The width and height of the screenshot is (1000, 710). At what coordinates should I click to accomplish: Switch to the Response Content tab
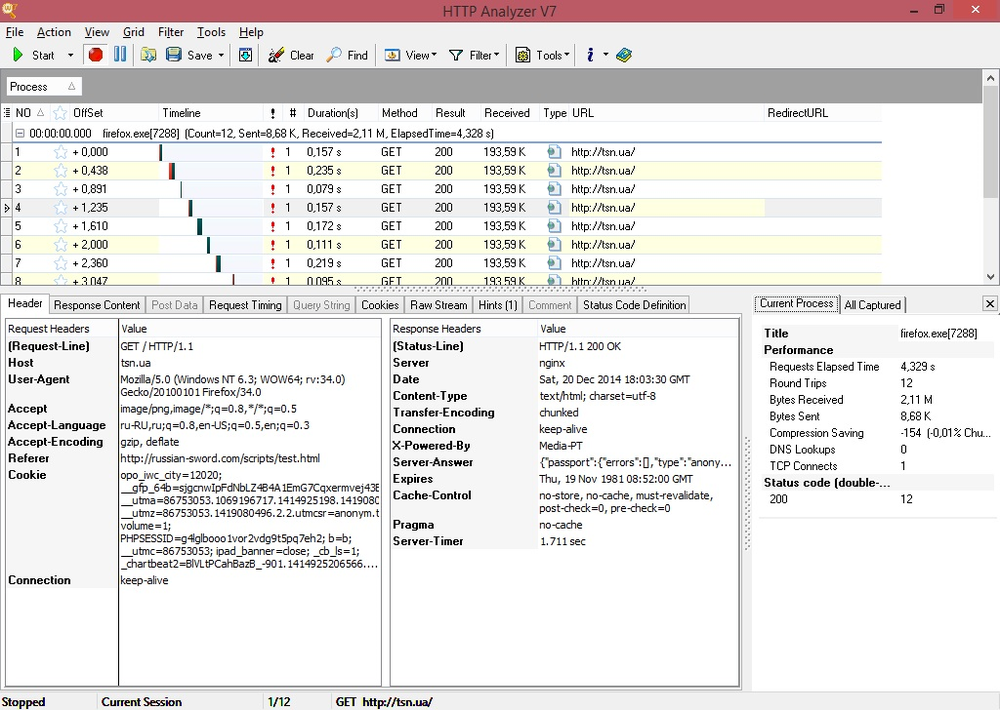click(x=97, y=305)
